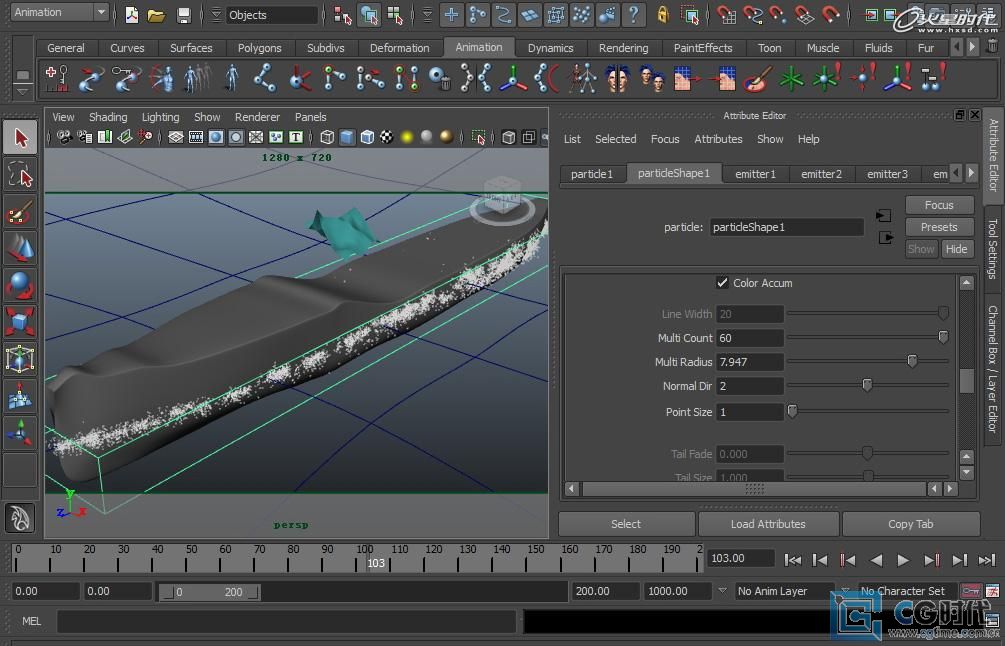The width and height of the screenshot is (1005, 646).
Task: Click the New Scene icon
Action: pyautogui.click(x=131, y=15)
